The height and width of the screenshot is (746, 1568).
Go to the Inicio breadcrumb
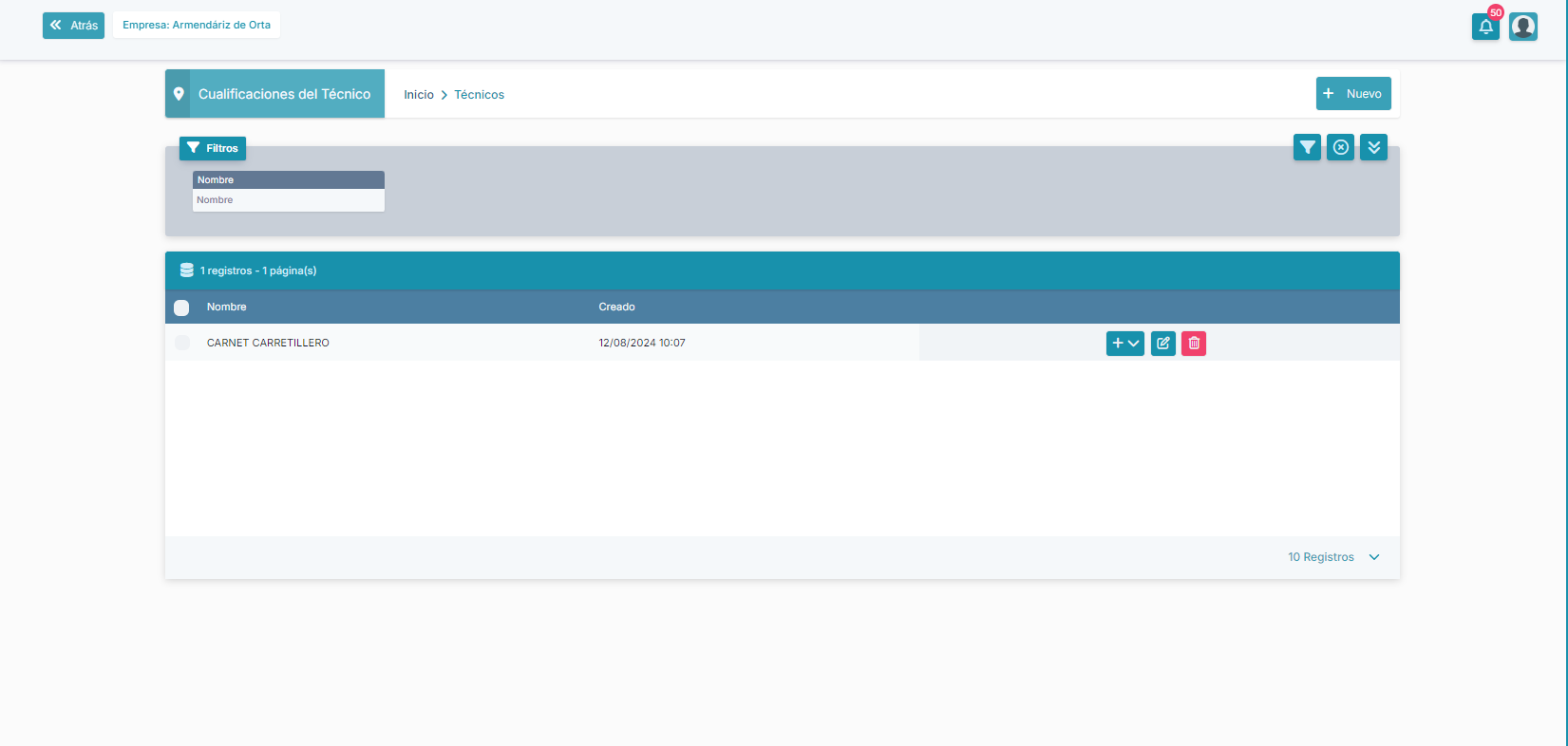tap(418, 95)
